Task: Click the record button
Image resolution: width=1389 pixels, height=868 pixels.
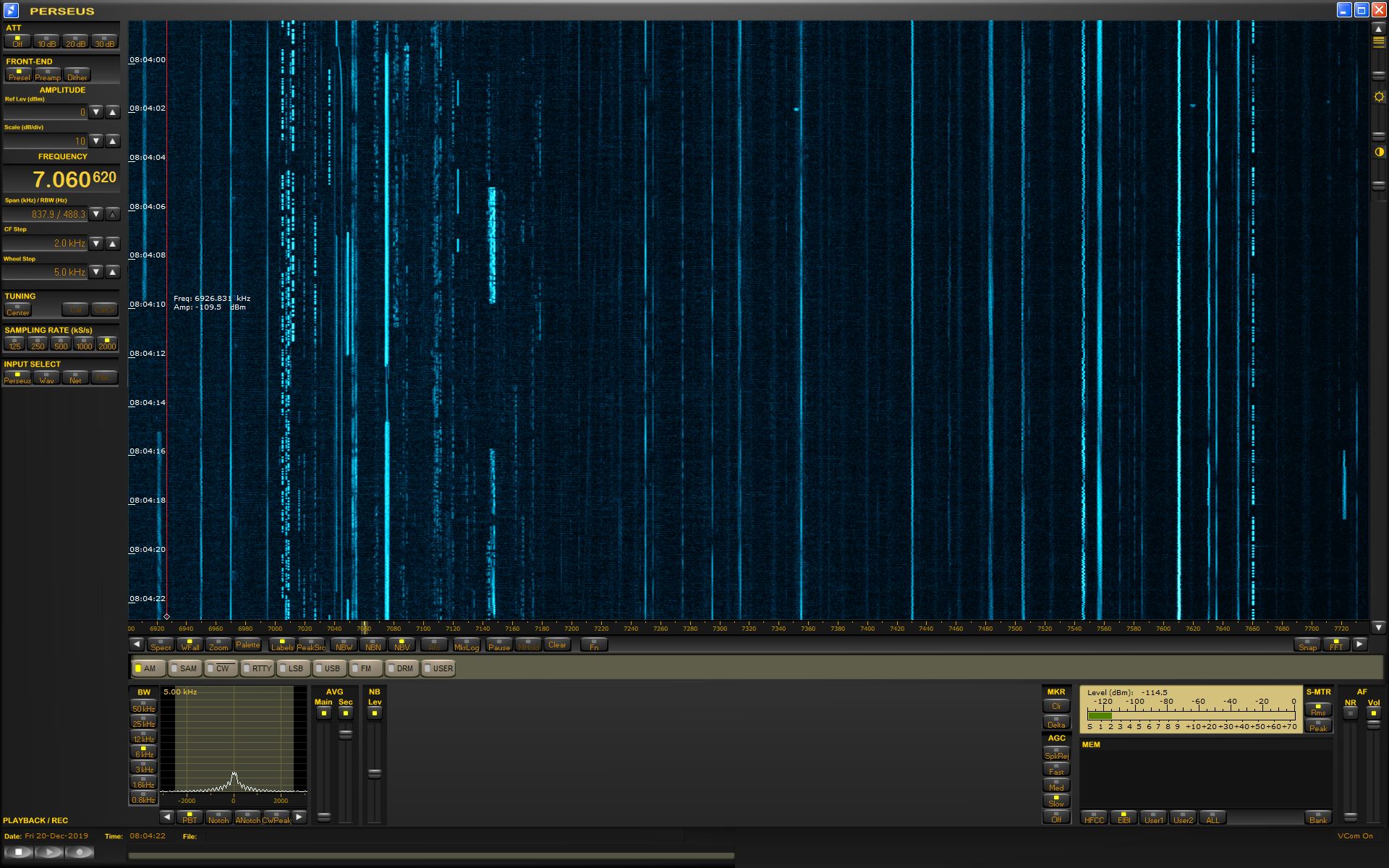Action: coord(80,852)
